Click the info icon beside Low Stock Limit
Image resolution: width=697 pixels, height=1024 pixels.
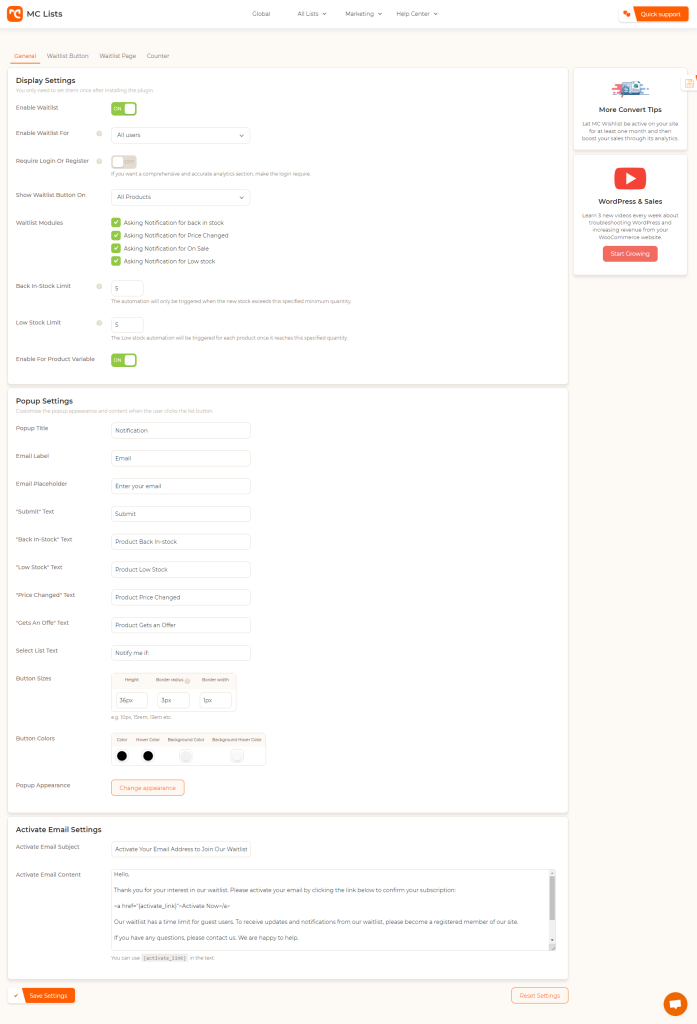click(99, 323)
